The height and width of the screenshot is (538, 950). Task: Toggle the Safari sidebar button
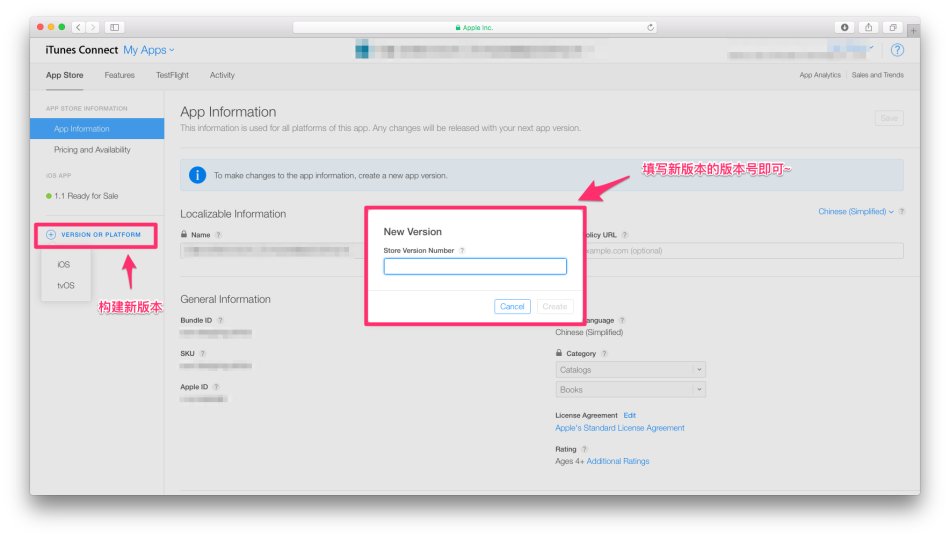115,27
